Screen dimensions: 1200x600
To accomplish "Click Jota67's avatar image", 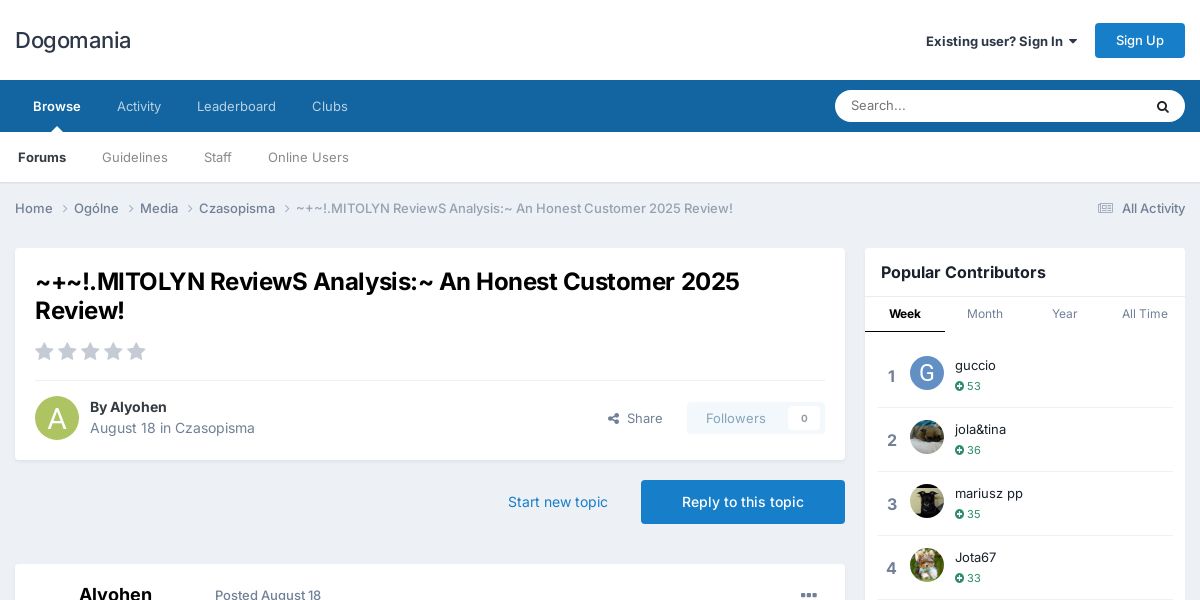I will [x=927, y=565].
